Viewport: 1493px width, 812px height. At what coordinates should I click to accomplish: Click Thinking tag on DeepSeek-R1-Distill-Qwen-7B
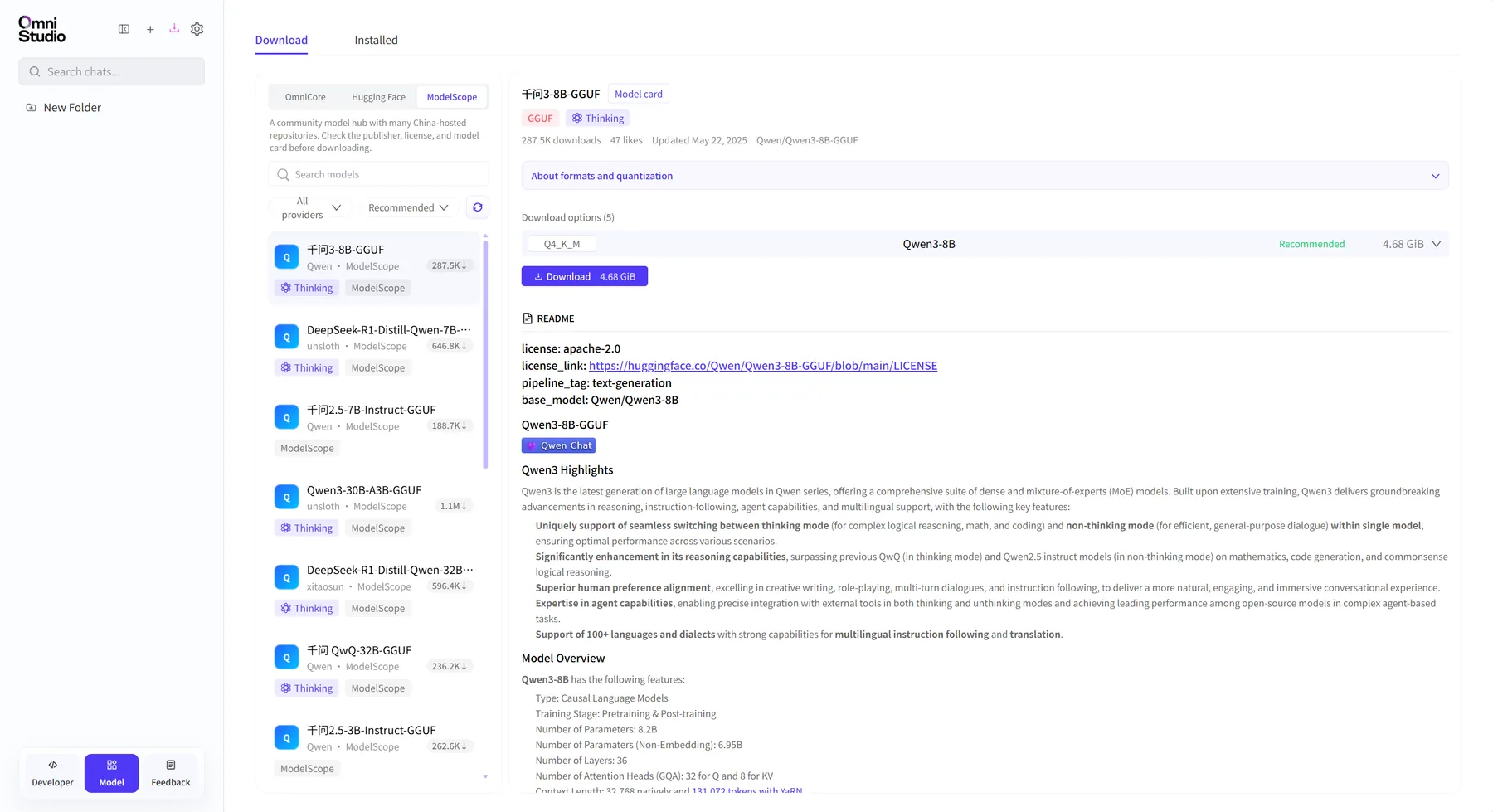tap(306, 368)
